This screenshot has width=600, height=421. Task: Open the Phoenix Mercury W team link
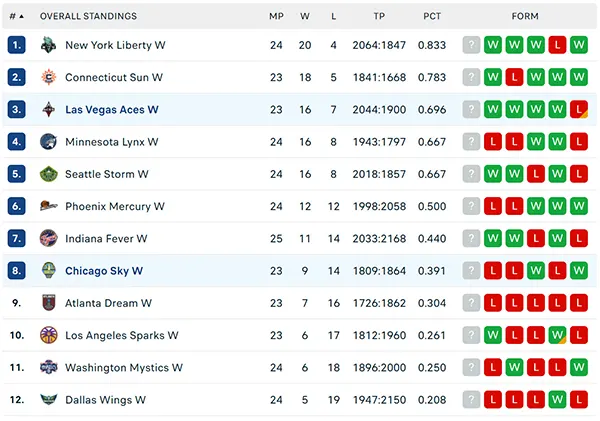115,206
